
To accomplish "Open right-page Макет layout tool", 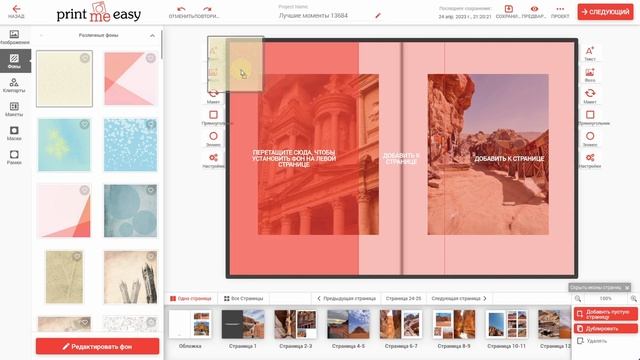I will point(590,96).
